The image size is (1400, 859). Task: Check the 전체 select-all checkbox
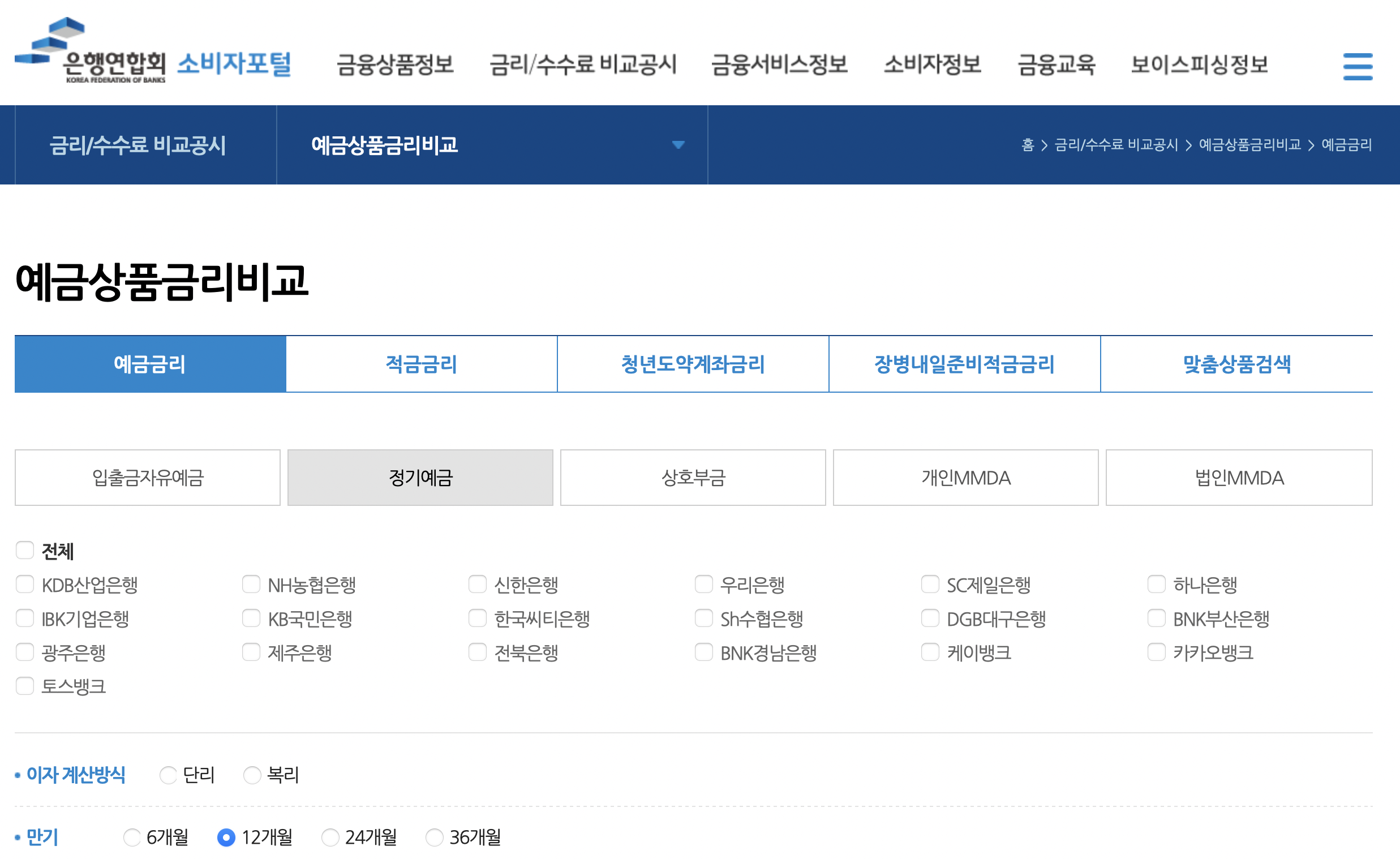(x=25, y=549)
